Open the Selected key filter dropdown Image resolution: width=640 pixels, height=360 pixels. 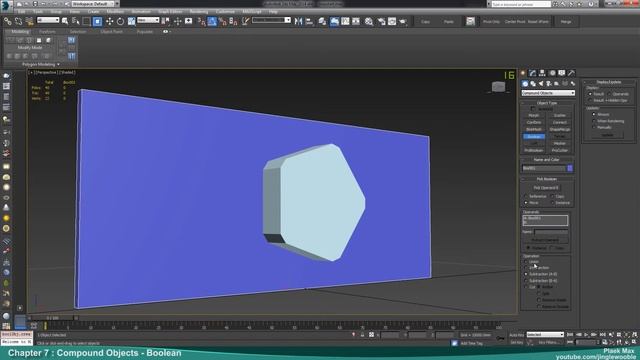point(545,335)
